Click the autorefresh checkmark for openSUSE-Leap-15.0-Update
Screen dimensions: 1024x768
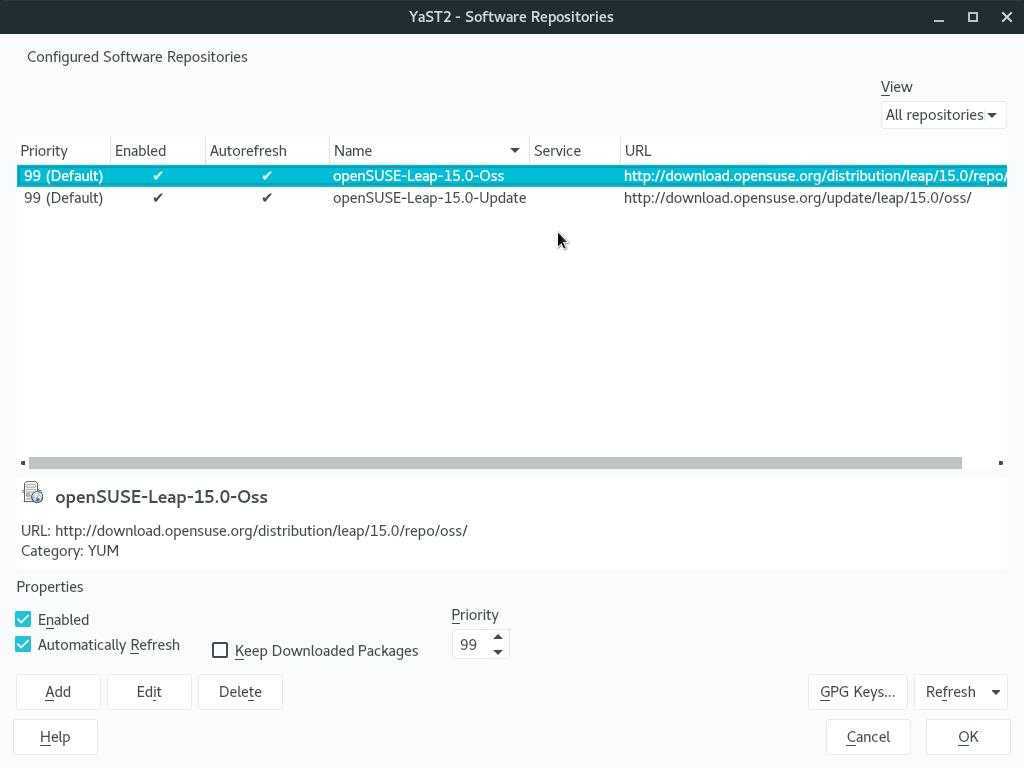tap(266, 198)
